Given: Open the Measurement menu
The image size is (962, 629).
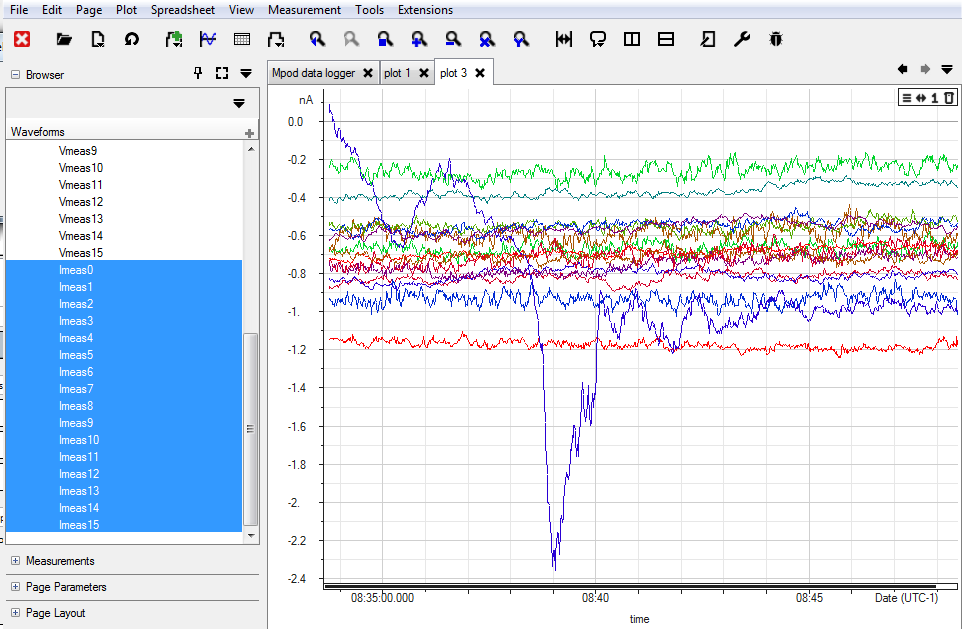Looking at the screenshot, I should pos(304,10).
